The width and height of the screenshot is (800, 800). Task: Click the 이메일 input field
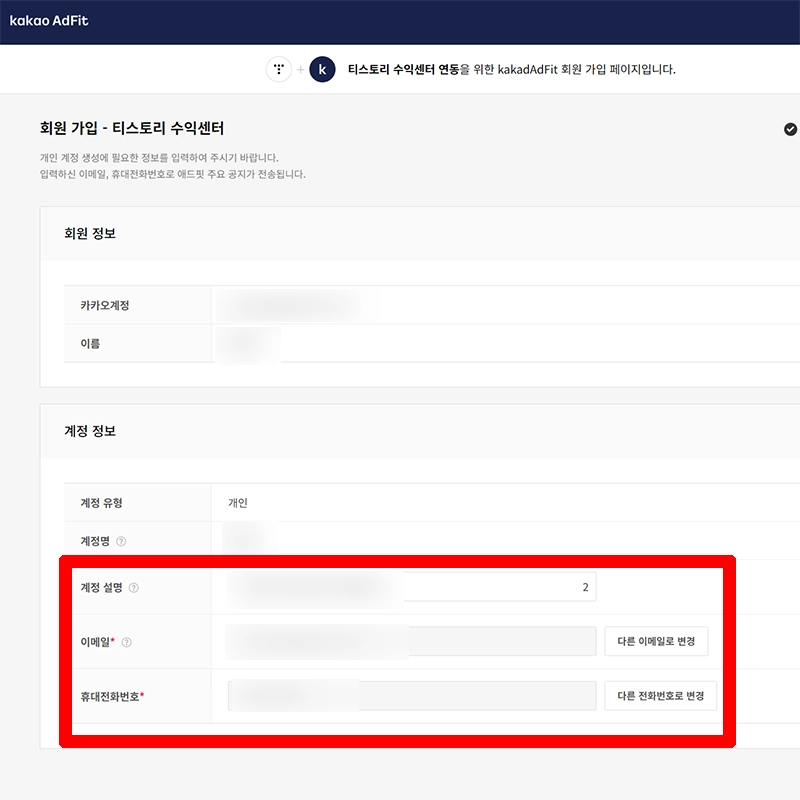(412, 641)
